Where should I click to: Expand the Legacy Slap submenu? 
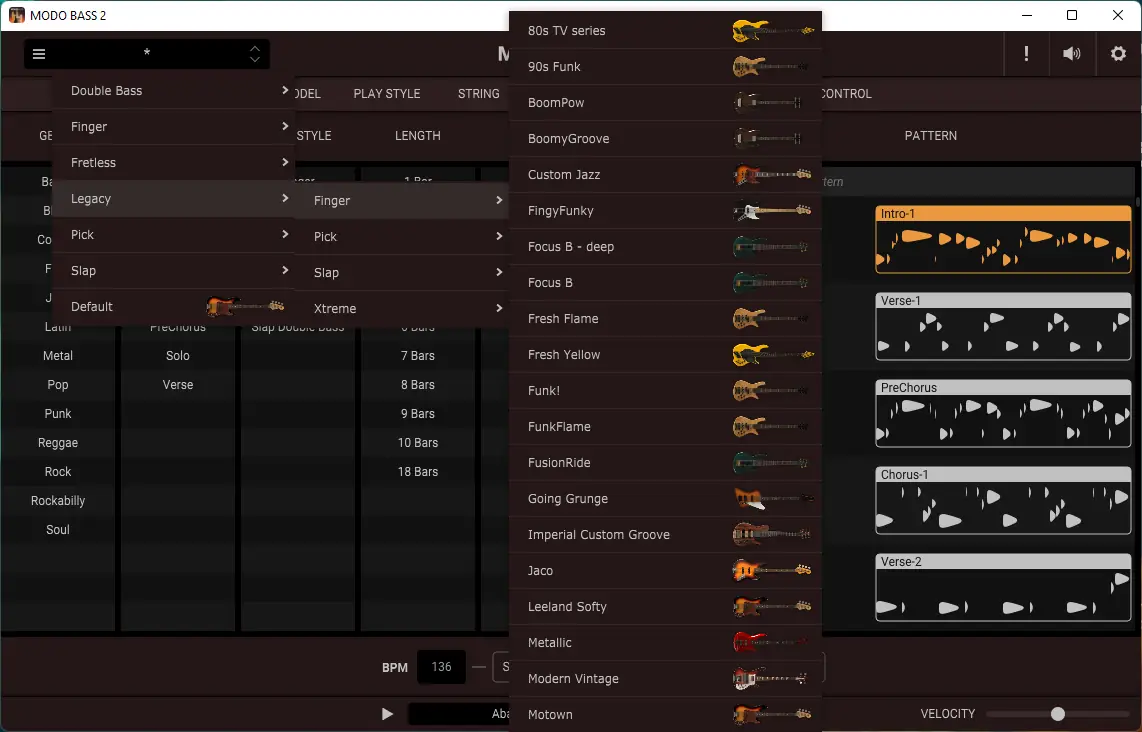402,272
